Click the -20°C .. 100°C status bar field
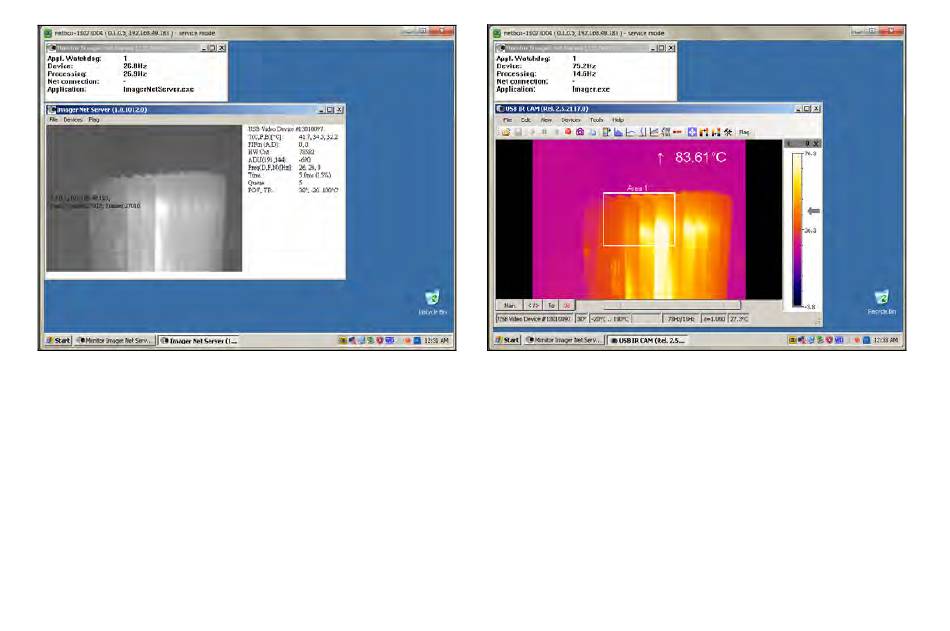950x631 pixels. coord(610,319)
